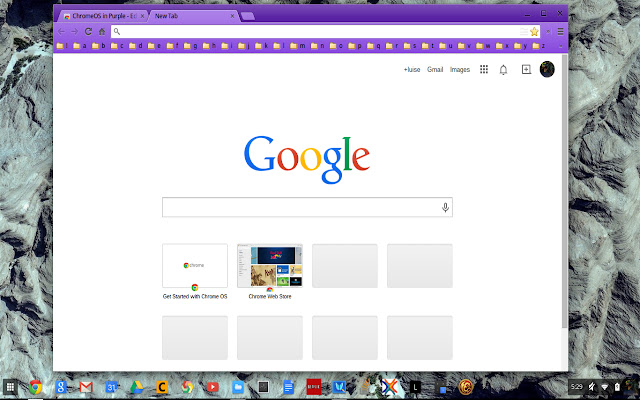This screenshot has height=400, width=640.
Task: Click the 5:29 clock in the tray
Action: tap(576, 387)
